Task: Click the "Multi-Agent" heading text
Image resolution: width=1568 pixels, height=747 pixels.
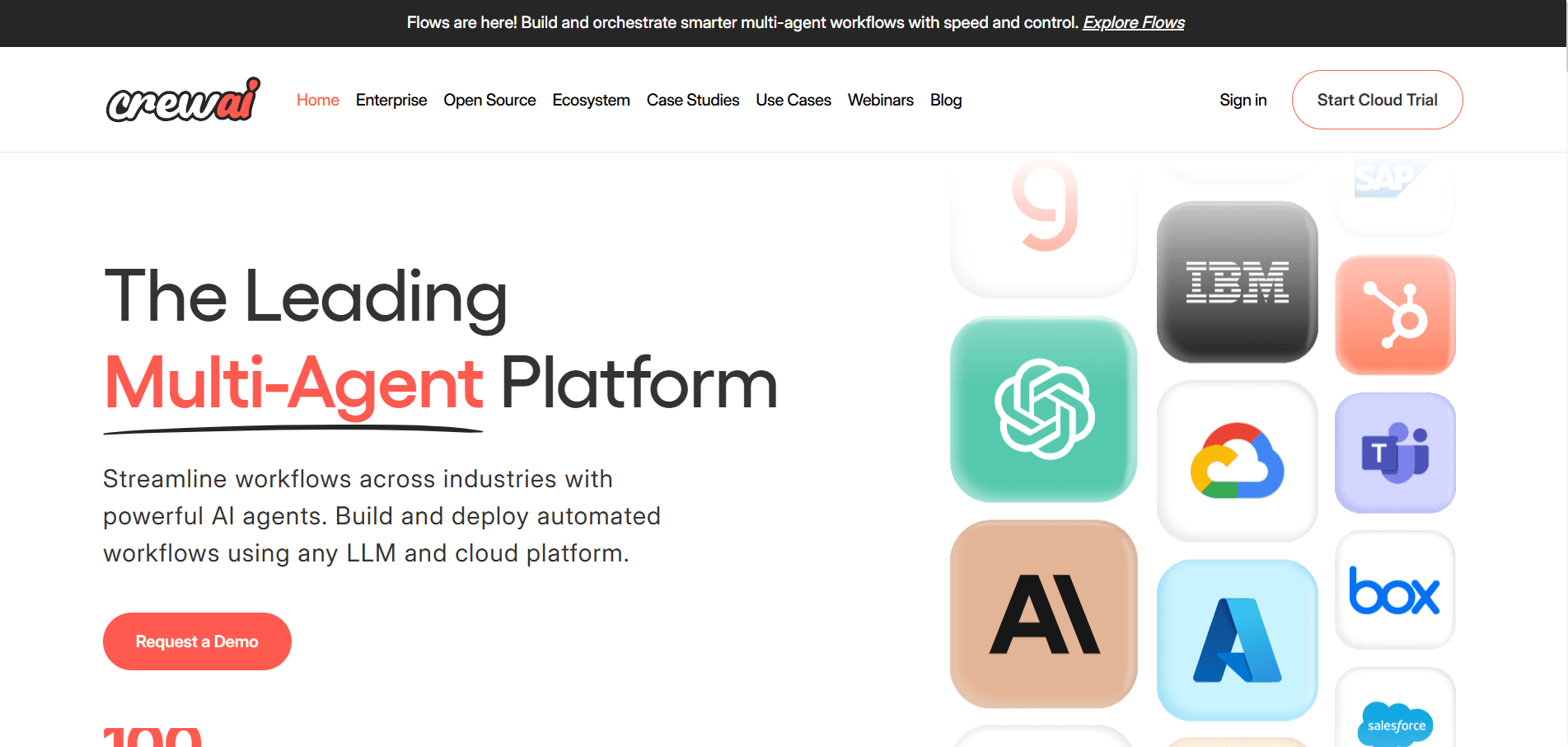Action: click(x=294, y=383)
